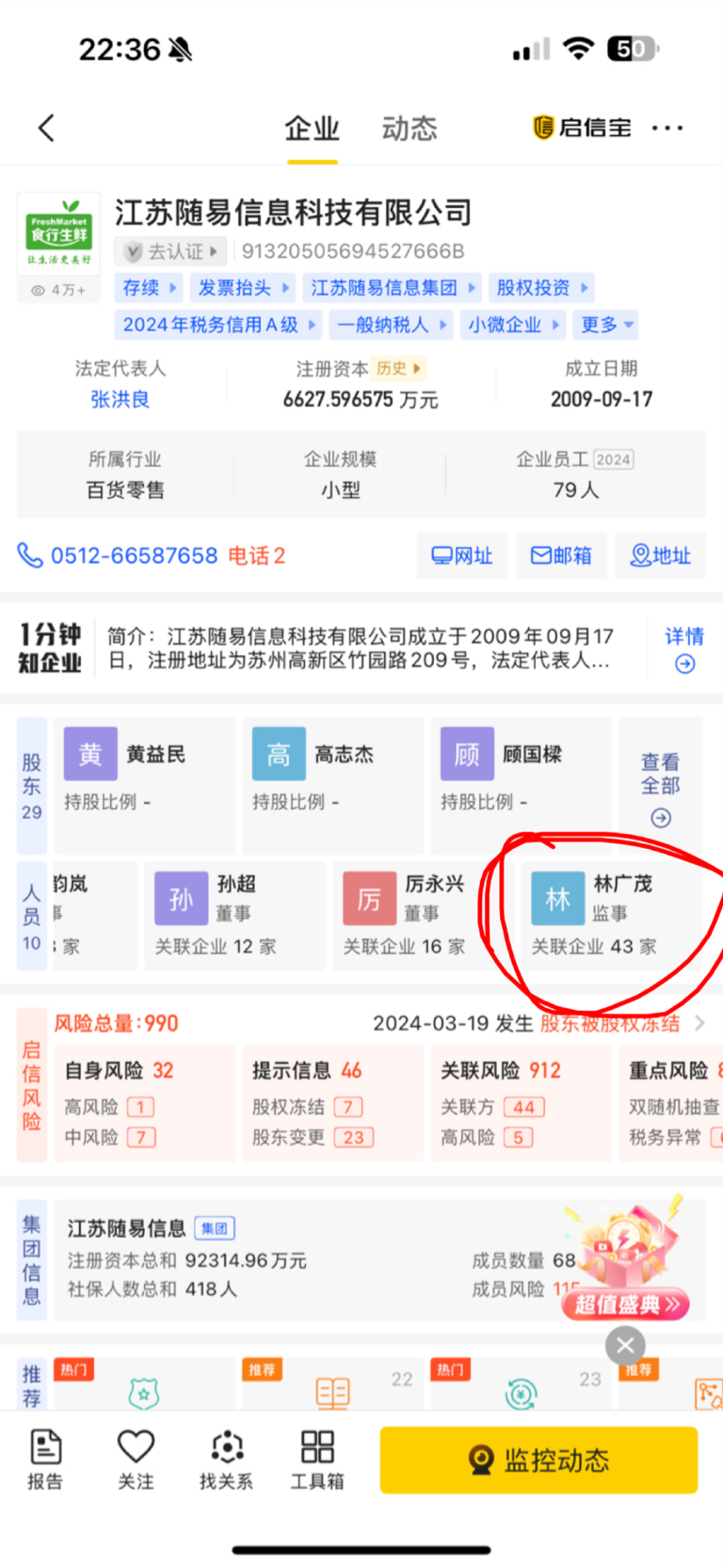This screenshot has height=1568, width=723.
Task: Open the 地址 address button
Action: pyautogui.click(x=660, y=555)
